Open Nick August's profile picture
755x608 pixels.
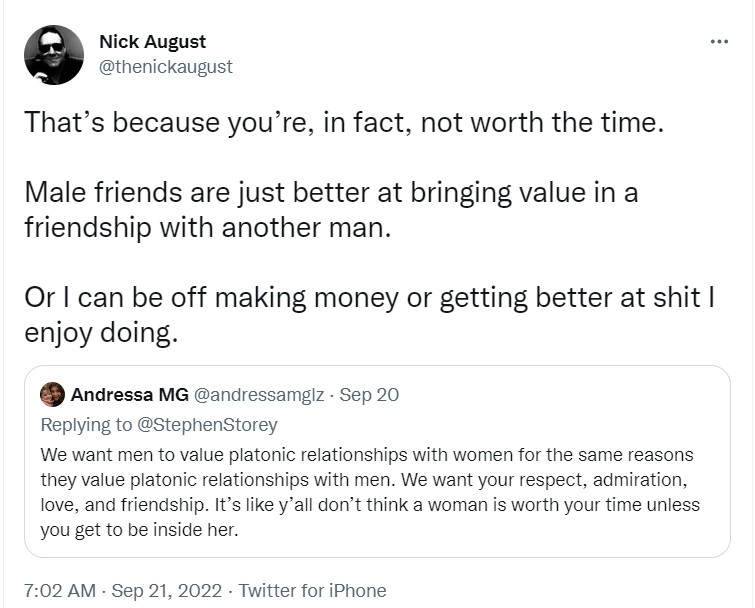[54, 55]
